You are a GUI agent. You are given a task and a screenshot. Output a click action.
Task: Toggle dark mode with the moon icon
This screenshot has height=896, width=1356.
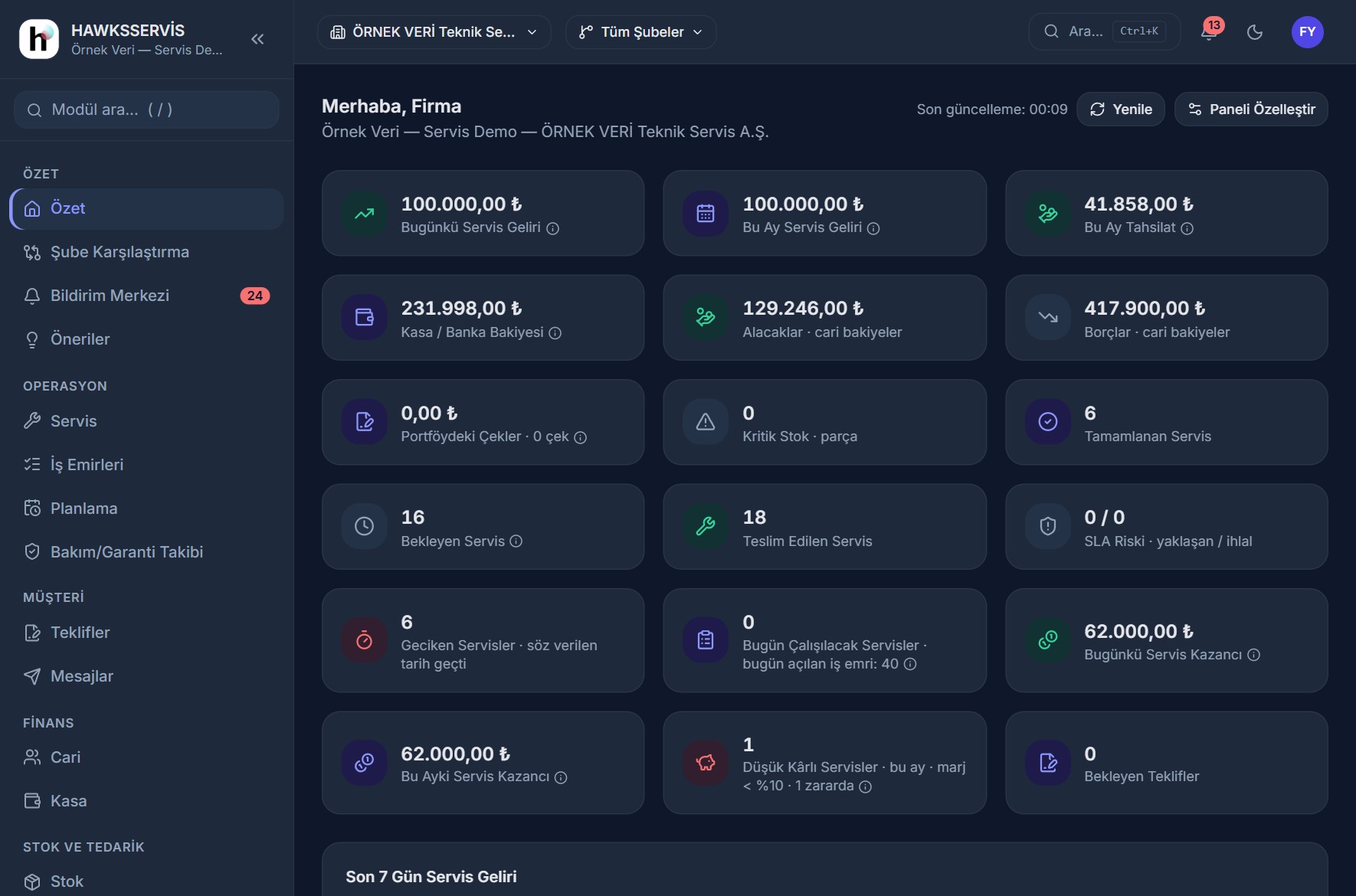tap(1255, 32)
